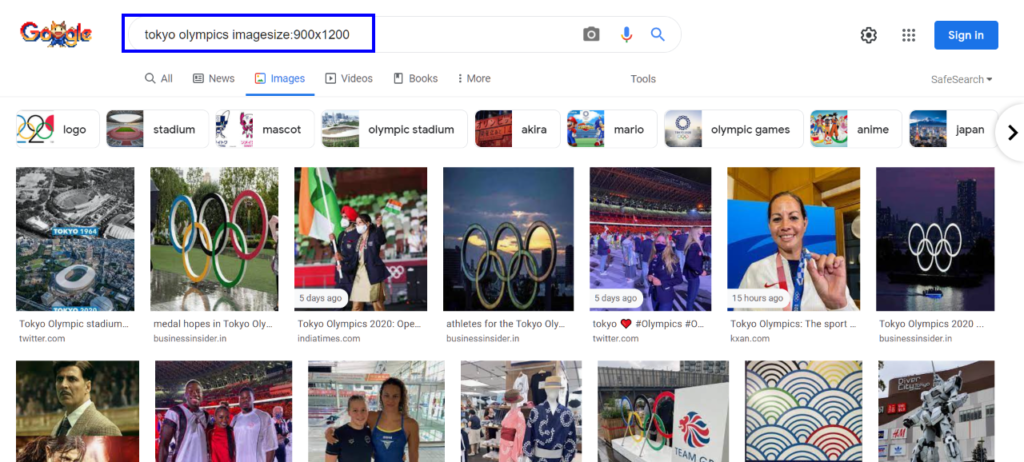Click 'Tokyo Olympics 2020: Ope...' caption
Screen dimensions: 1024x462
pos(359,323)
